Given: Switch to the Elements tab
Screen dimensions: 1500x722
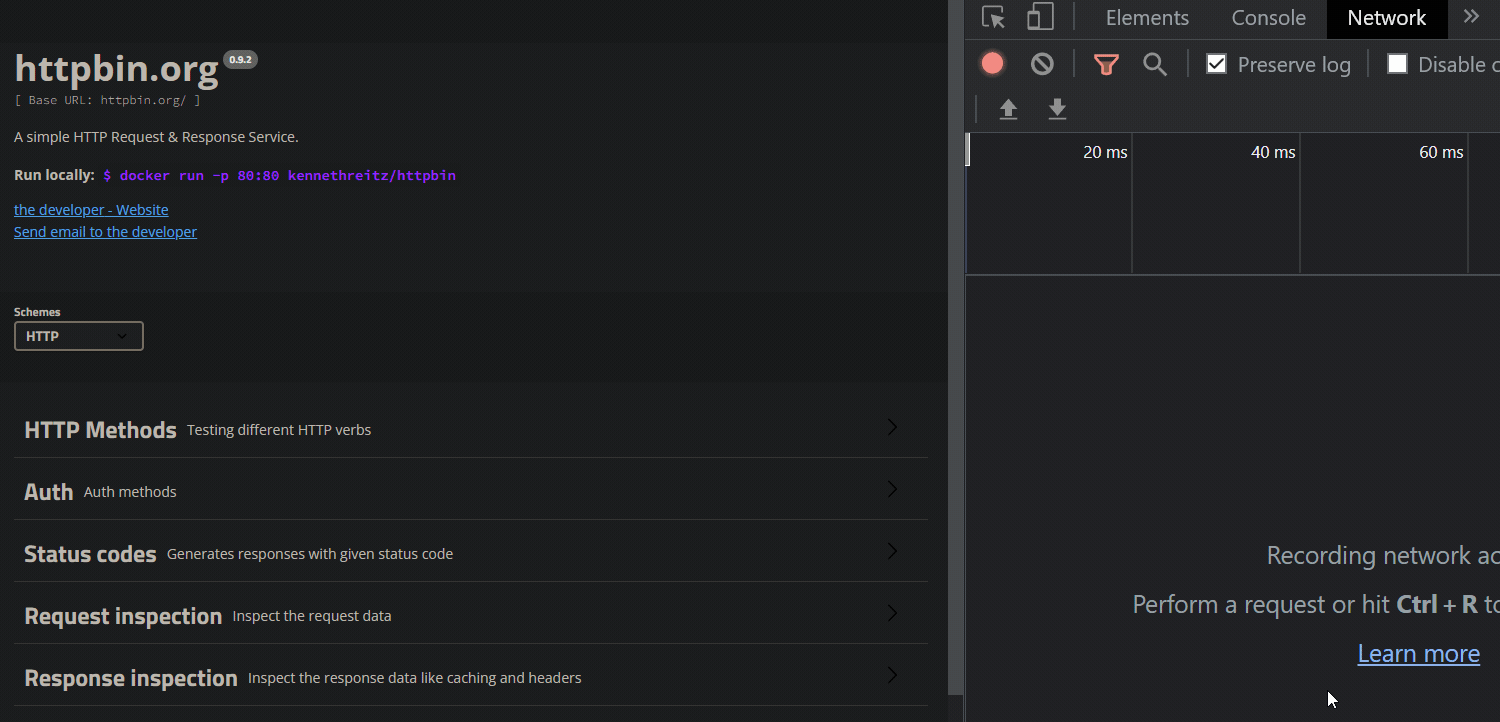Looking at the screenshot, I should pos(1147,18).
